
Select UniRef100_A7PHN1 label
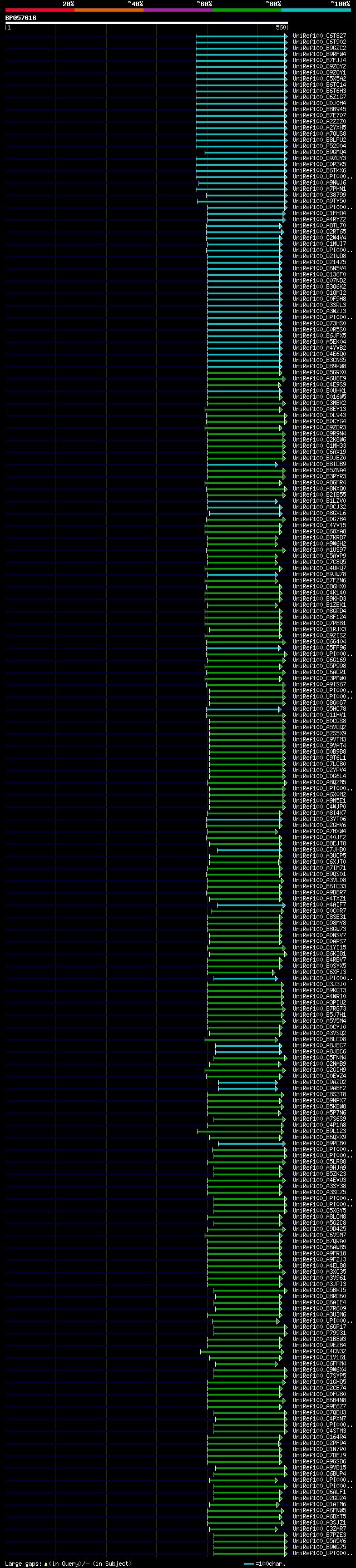[319, 189]
